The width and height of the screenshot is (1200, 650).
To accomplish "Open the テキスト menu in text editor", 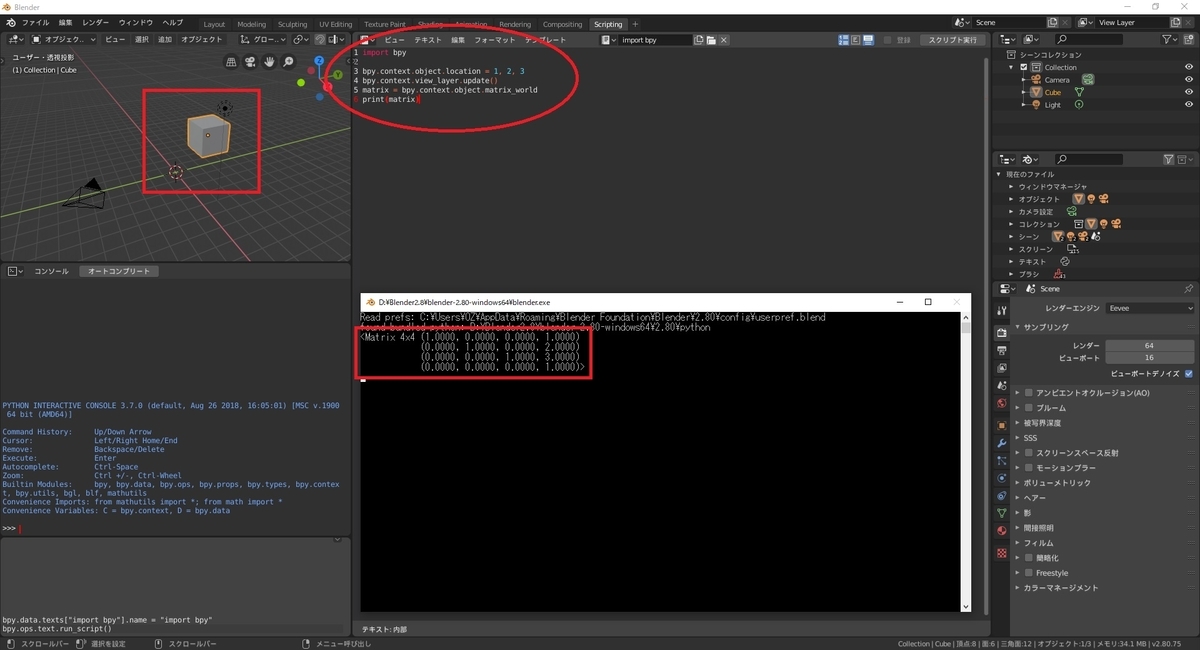I will (427, 40).
